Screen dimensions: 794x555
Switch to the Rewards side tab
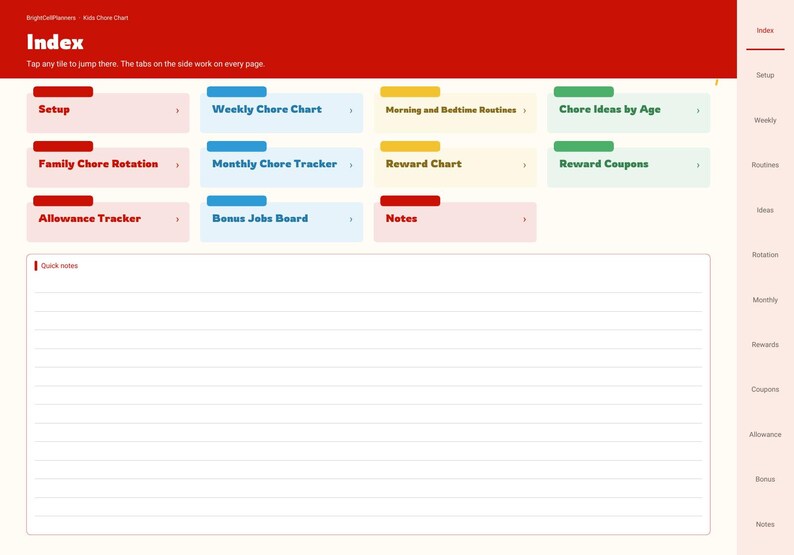(x=765, y=344)
